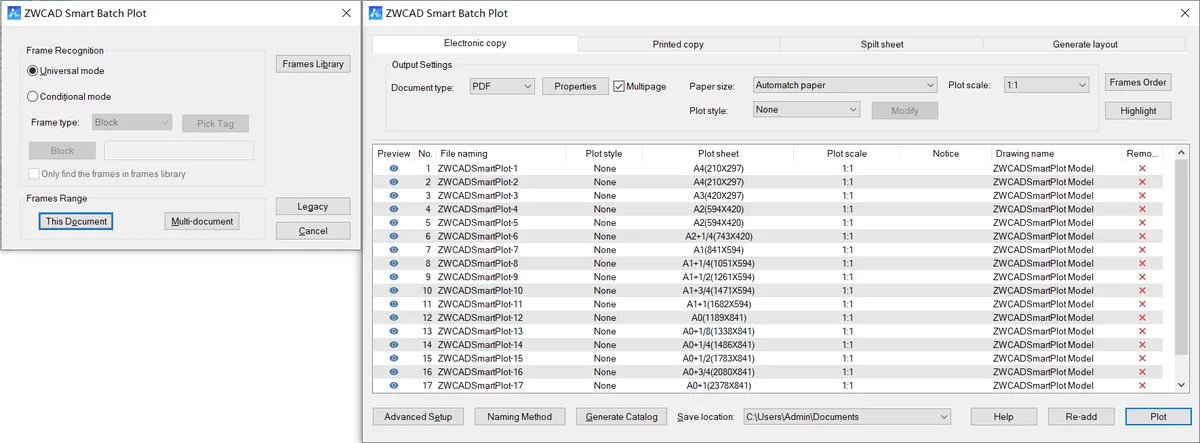Click Cancel in the left dialog
The image size is (1200, 443).
pos(313,231)
